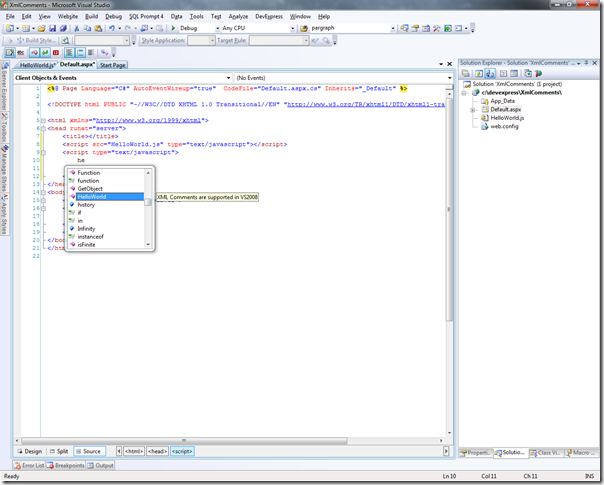Open the Client Objects & Events dropdown
The height and width of the screenshot is (485, 604).
tap(228, 78)
